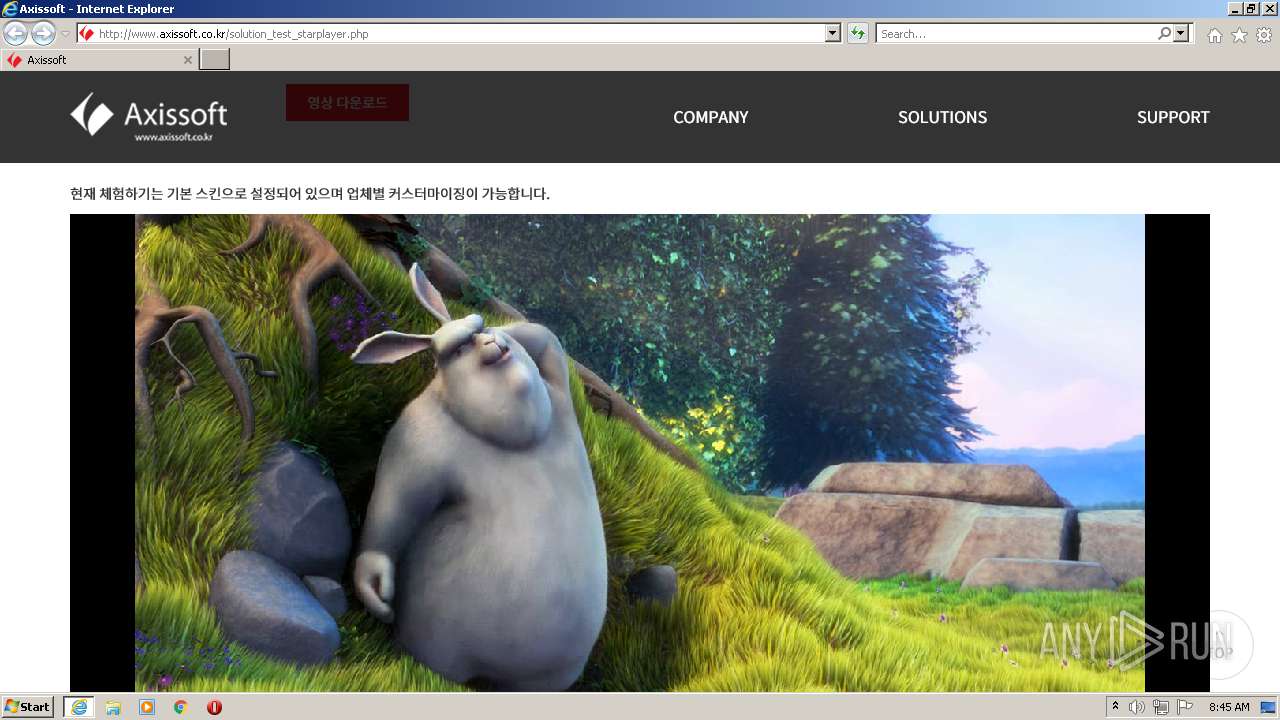Go forward with the browser Forward arrow

click(x=43, y=33)
